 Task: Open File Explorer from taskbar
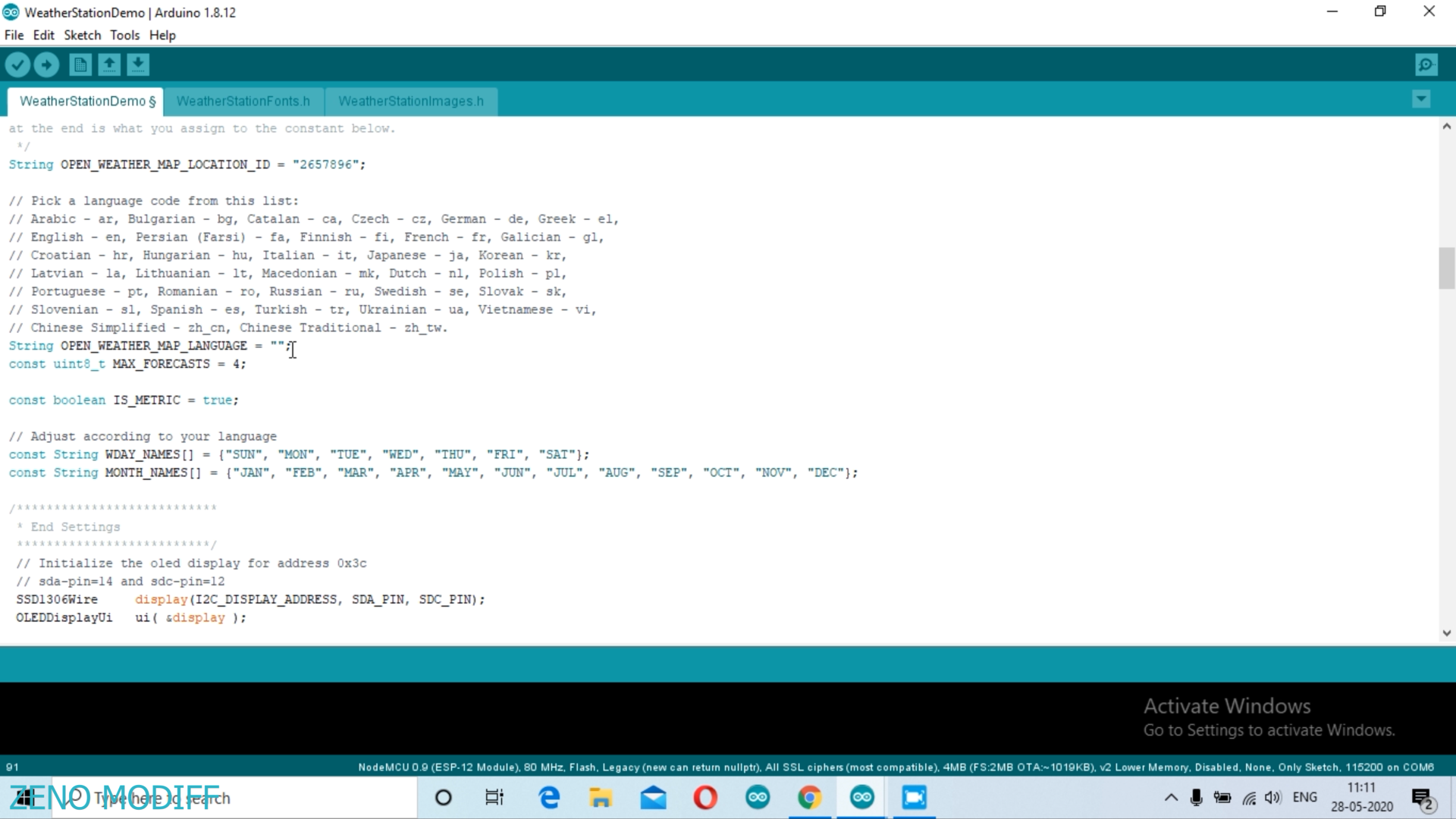(x=601, y=798)
